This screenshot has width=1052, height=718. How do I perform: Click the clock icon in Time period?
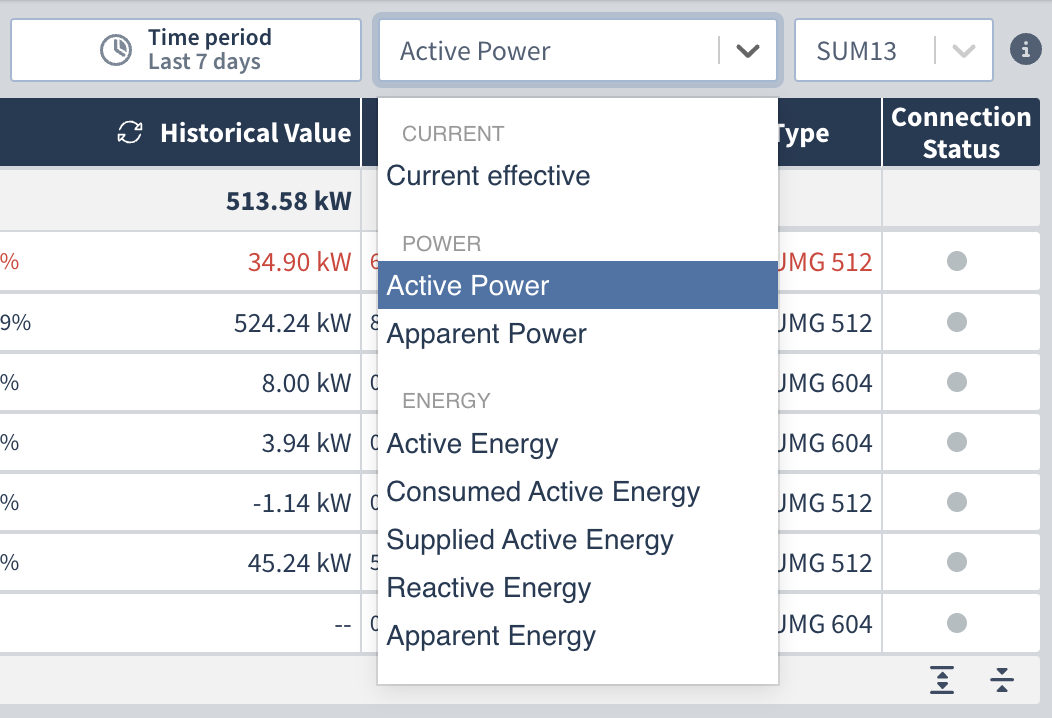[116, 50]
